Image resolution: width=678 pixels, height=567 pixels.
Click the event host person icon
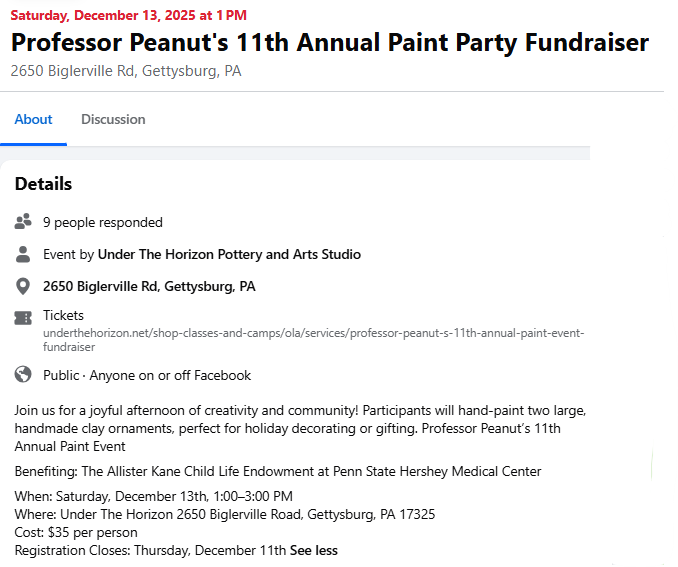tap(23, 254)
